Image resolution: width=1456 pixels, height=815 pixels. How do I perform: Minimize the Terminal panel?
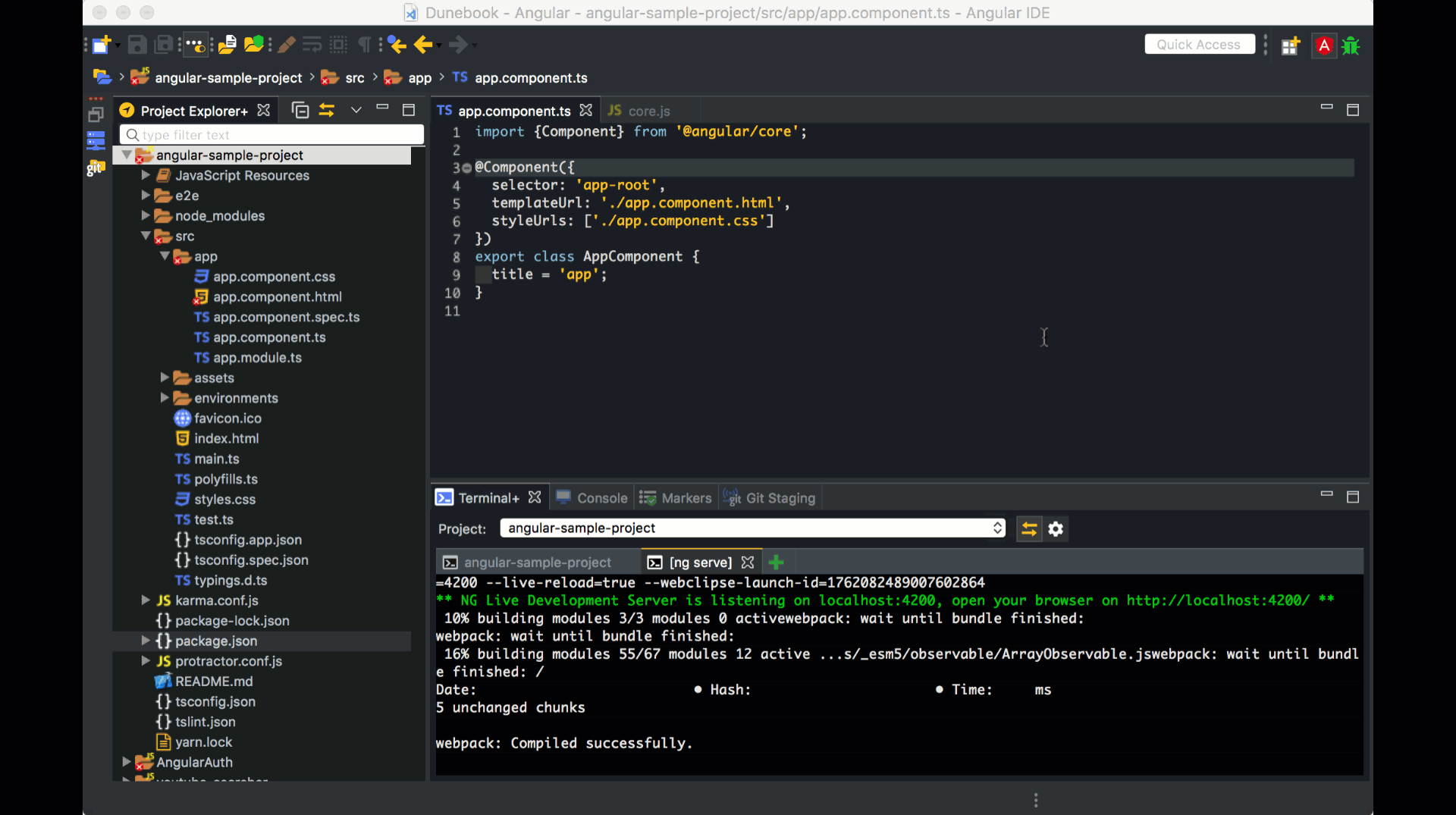pyautogui.click(x=1326, y=494)
